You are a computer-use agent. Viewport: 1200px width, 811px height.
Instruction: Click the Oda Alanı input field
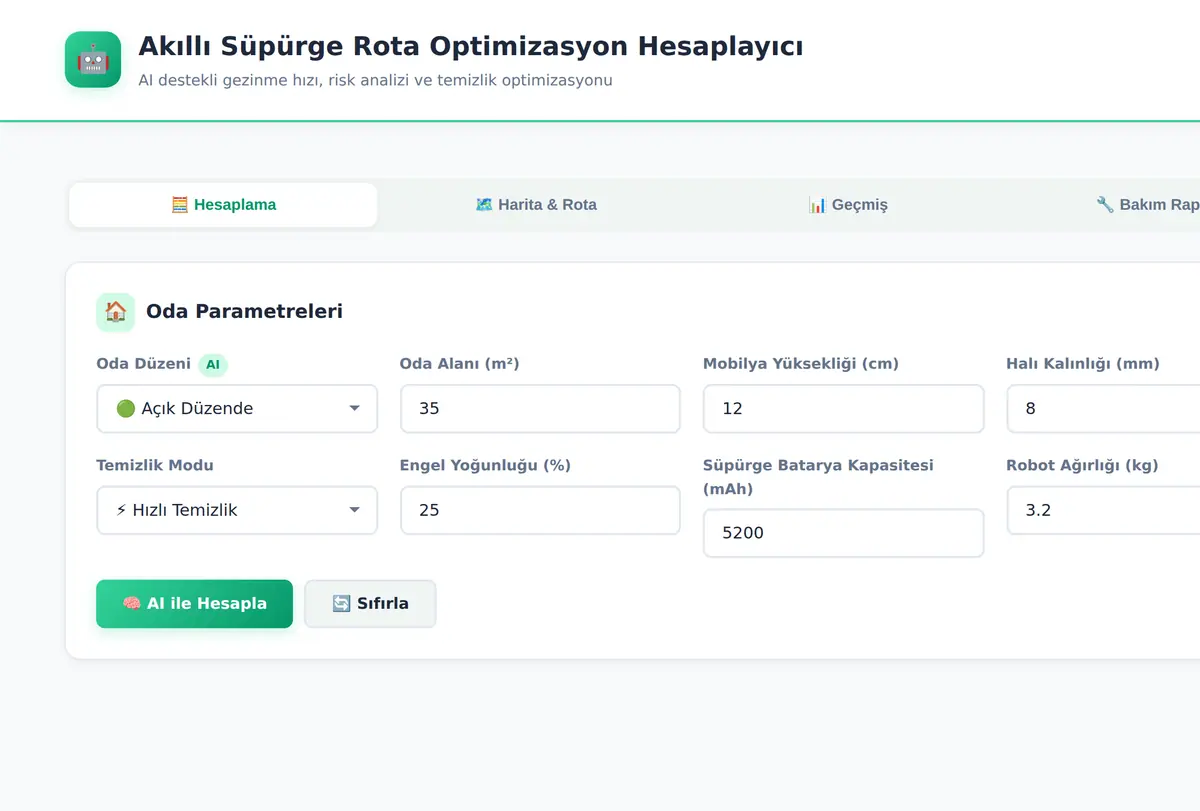[x=540, y=409]
